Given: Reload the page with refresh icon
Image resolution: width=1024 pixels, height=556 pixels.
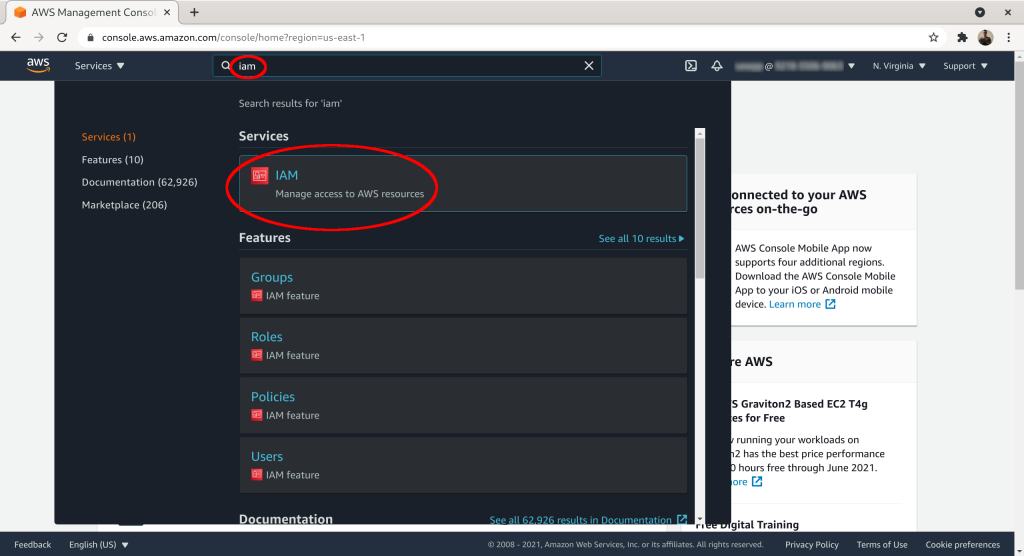Looking at the screenshot, I should point(62,37).
